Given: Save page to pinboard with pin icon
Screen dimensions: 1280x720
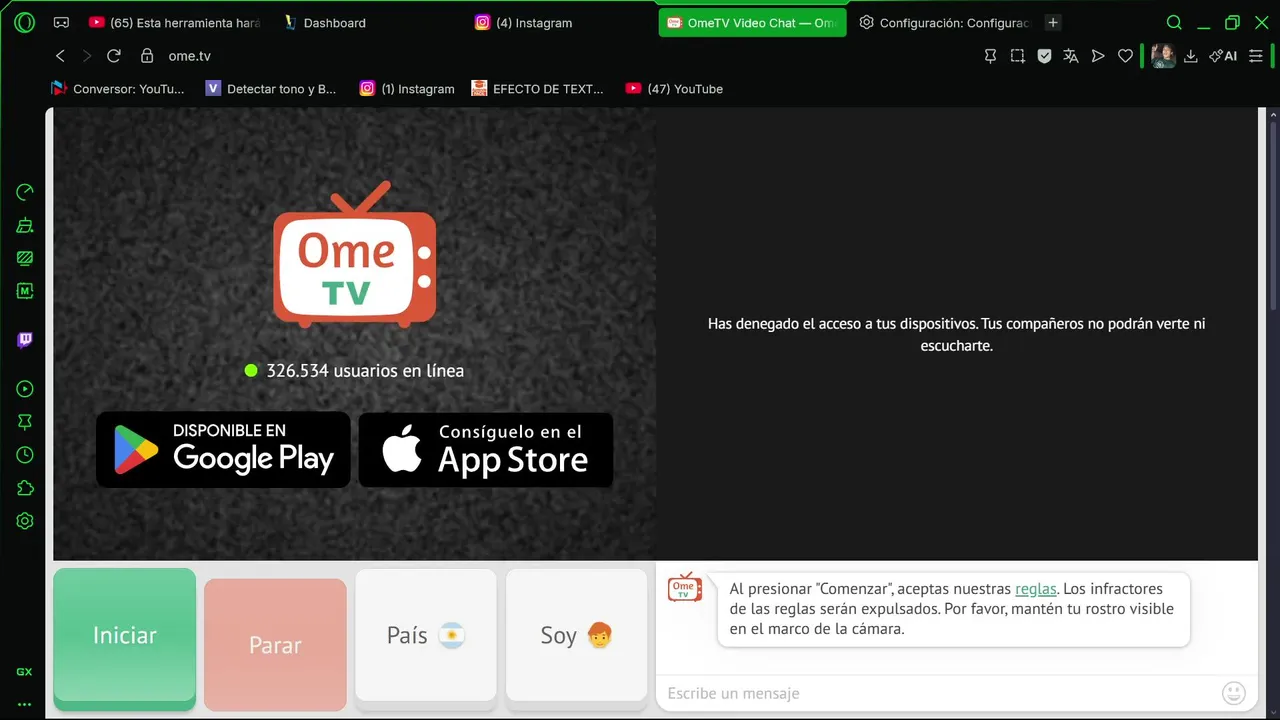Looking at the screenshot, I should point(990,56).
